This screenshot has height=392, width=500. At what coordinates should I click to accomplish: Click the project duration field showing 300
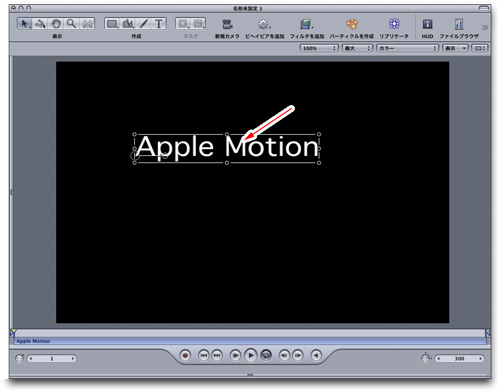[459, 359]
